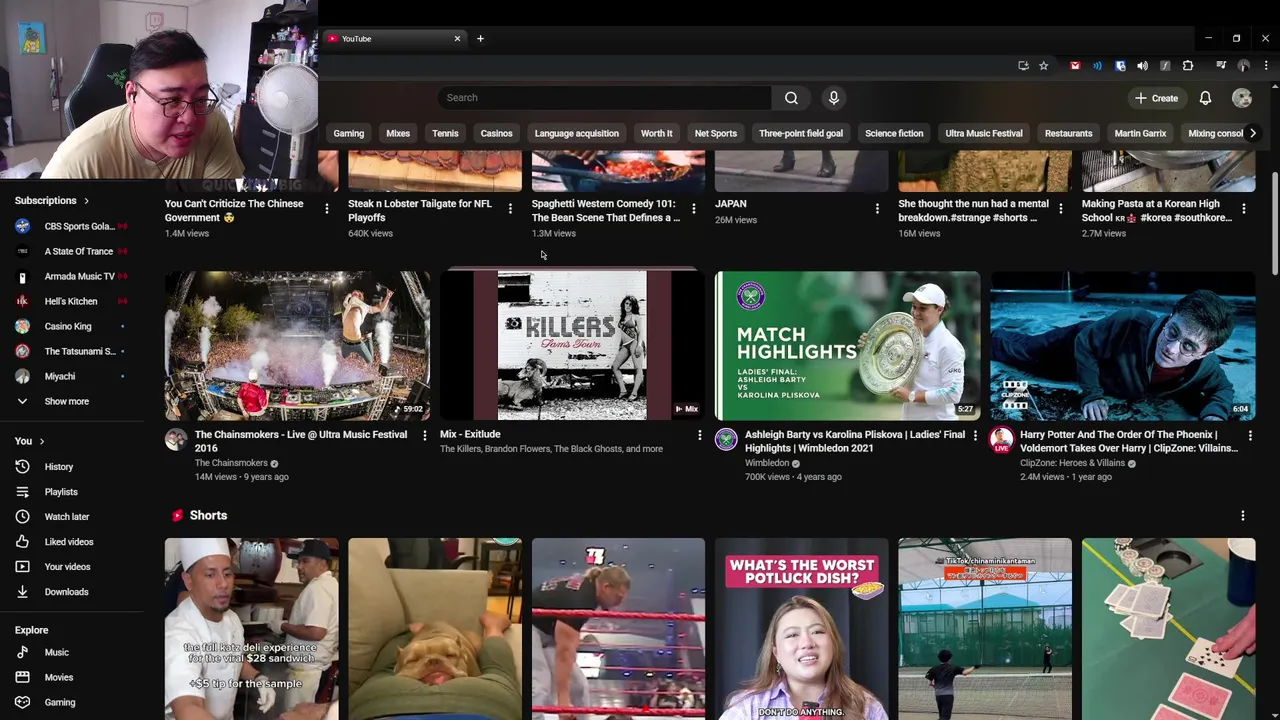
Task: Click the ClipZone channel avatar
Action: pos(1001,439)
